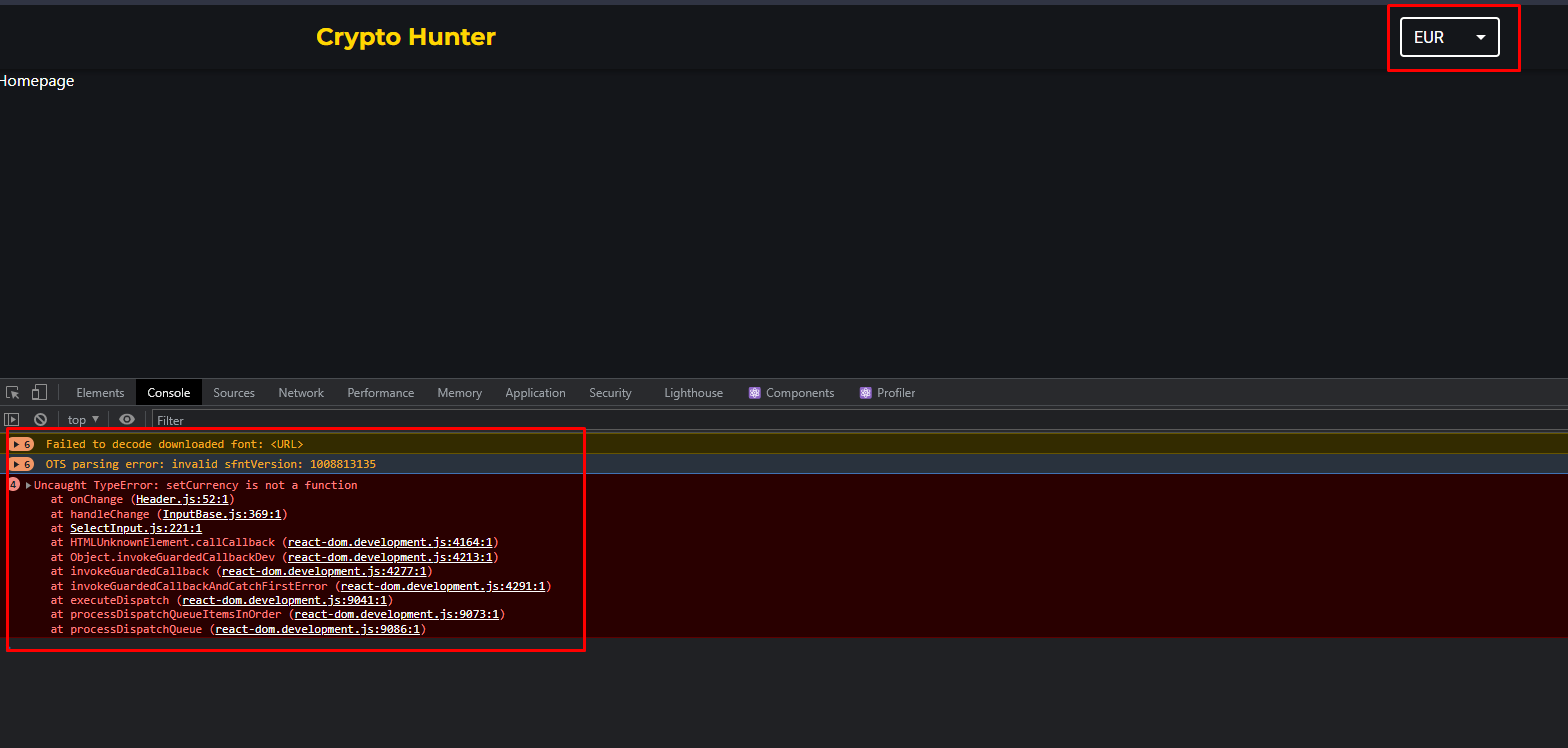Viewport: 1568px width, 748px height.
Task: Click the React icon on the Profiler tab
Action: point(866,393)
